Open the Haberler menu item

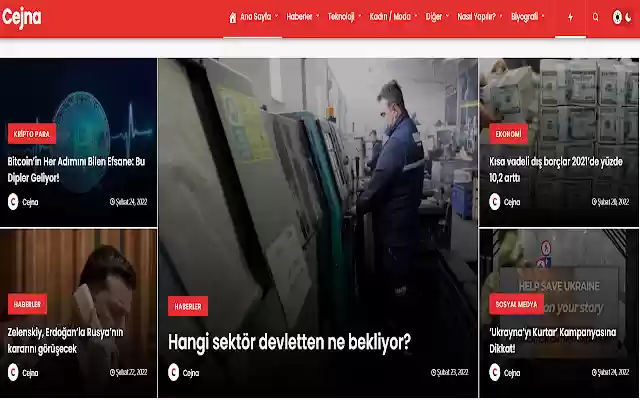[299, 17]
